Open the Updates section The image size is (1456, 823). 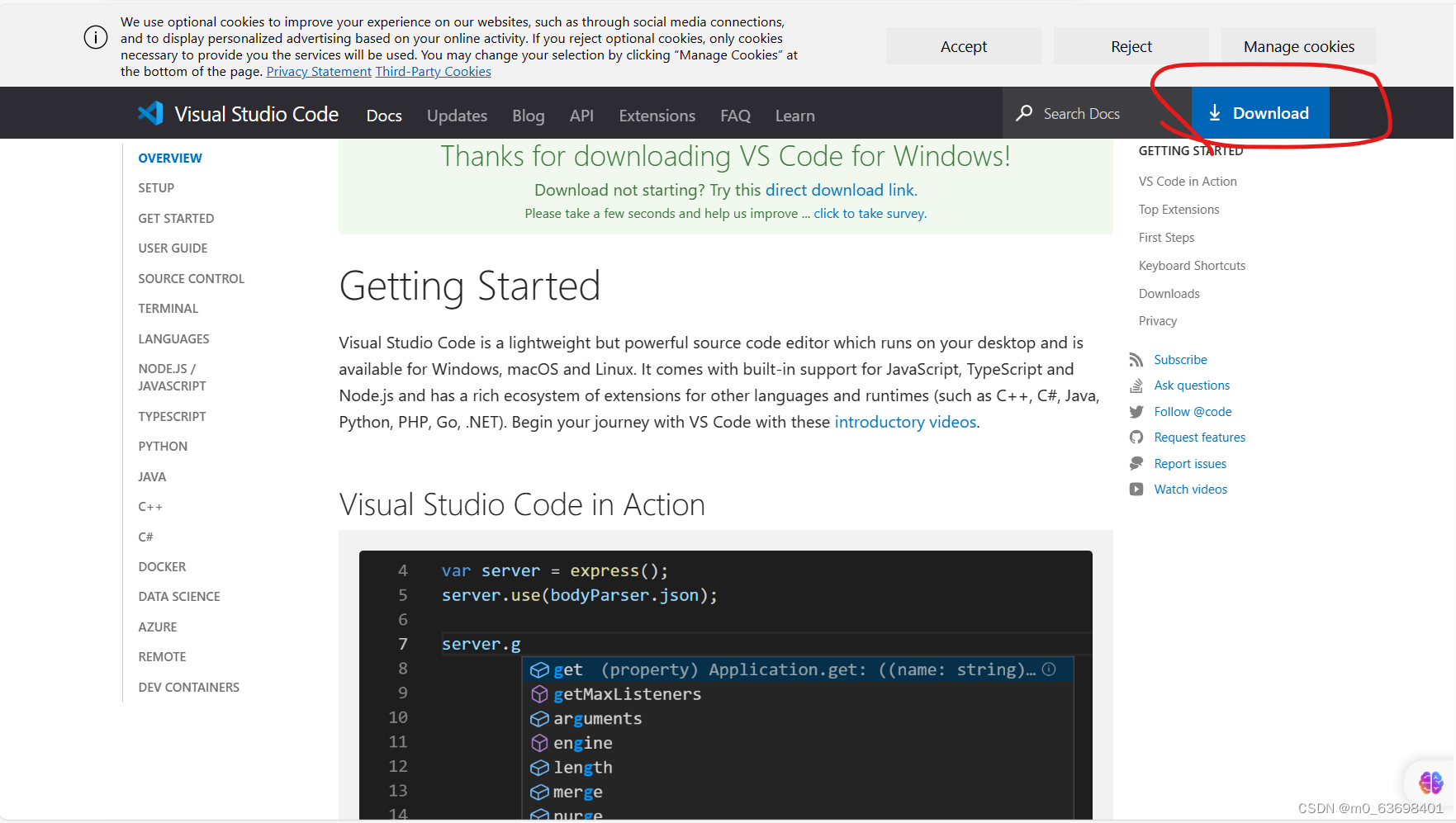click(x=457, y=116)
